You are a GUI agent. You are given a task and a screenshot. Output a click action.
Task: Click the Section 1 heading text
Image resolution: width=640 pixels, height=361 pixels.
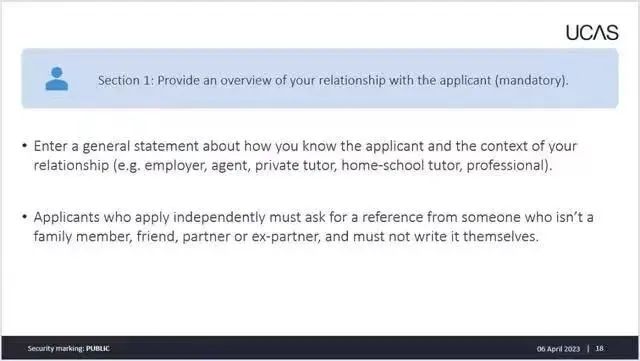click(333, 80)
